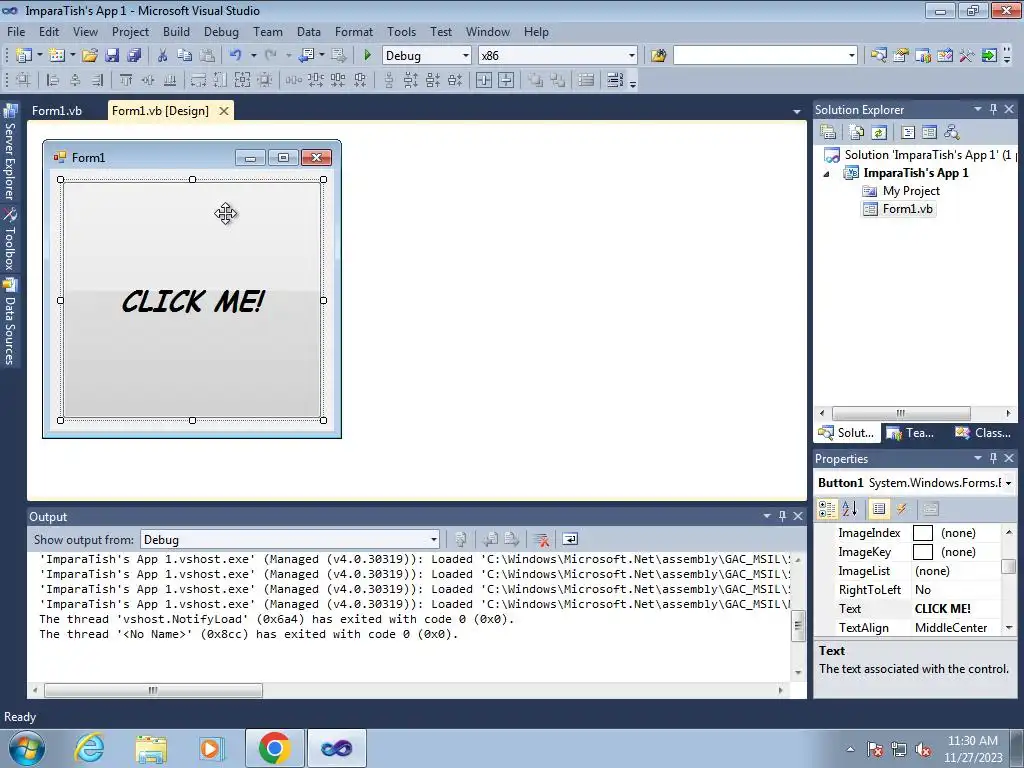Open the Toolbox side tab
The width and height of the screenshot is (1024, 768).
coord(9,240)
